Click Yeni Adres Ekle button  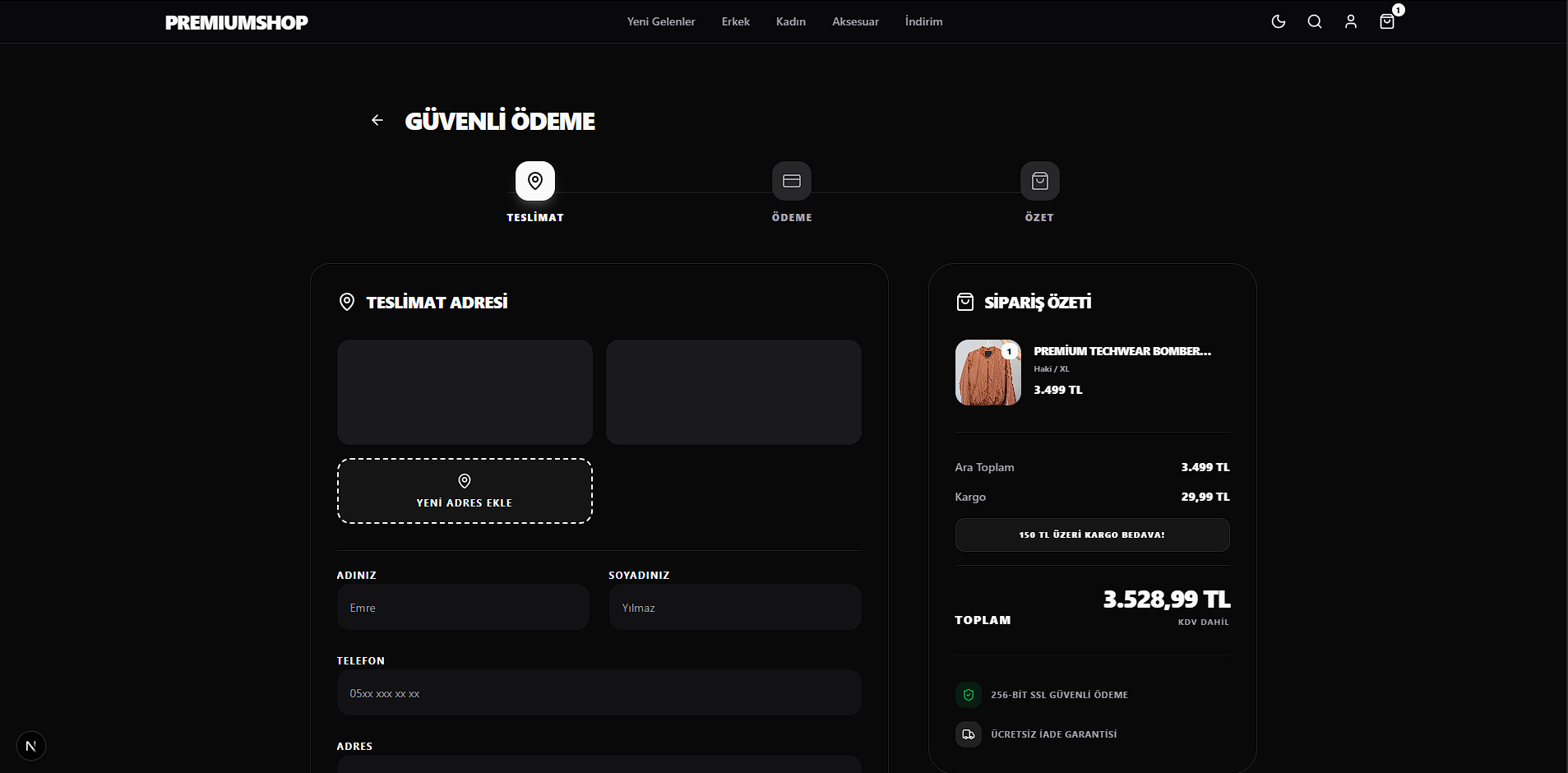click(465, 491)
